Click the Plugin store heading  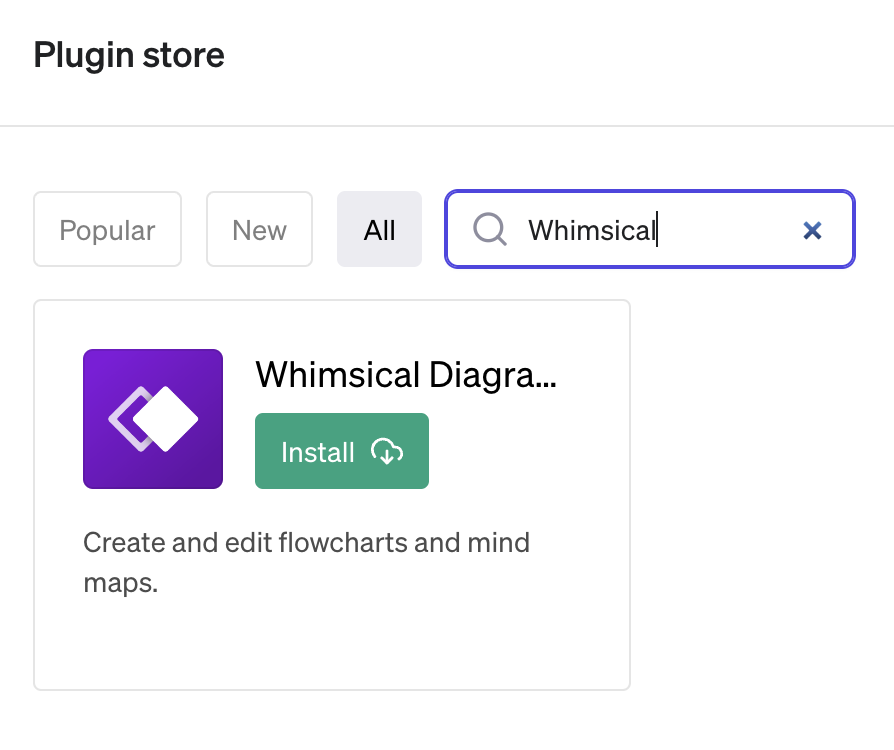point(129,55)
